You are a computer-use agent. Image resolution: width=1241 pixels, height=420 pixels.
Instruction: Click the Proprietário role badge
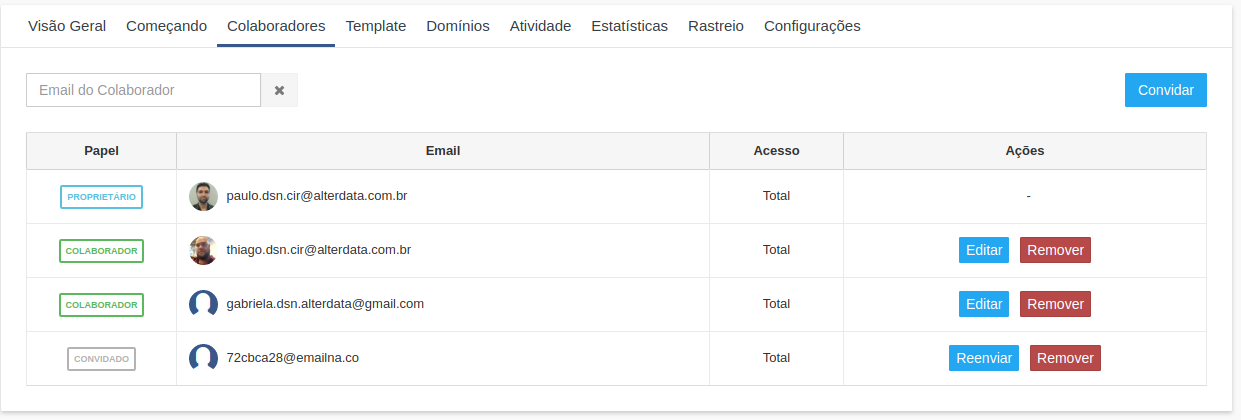click(101, 197)
